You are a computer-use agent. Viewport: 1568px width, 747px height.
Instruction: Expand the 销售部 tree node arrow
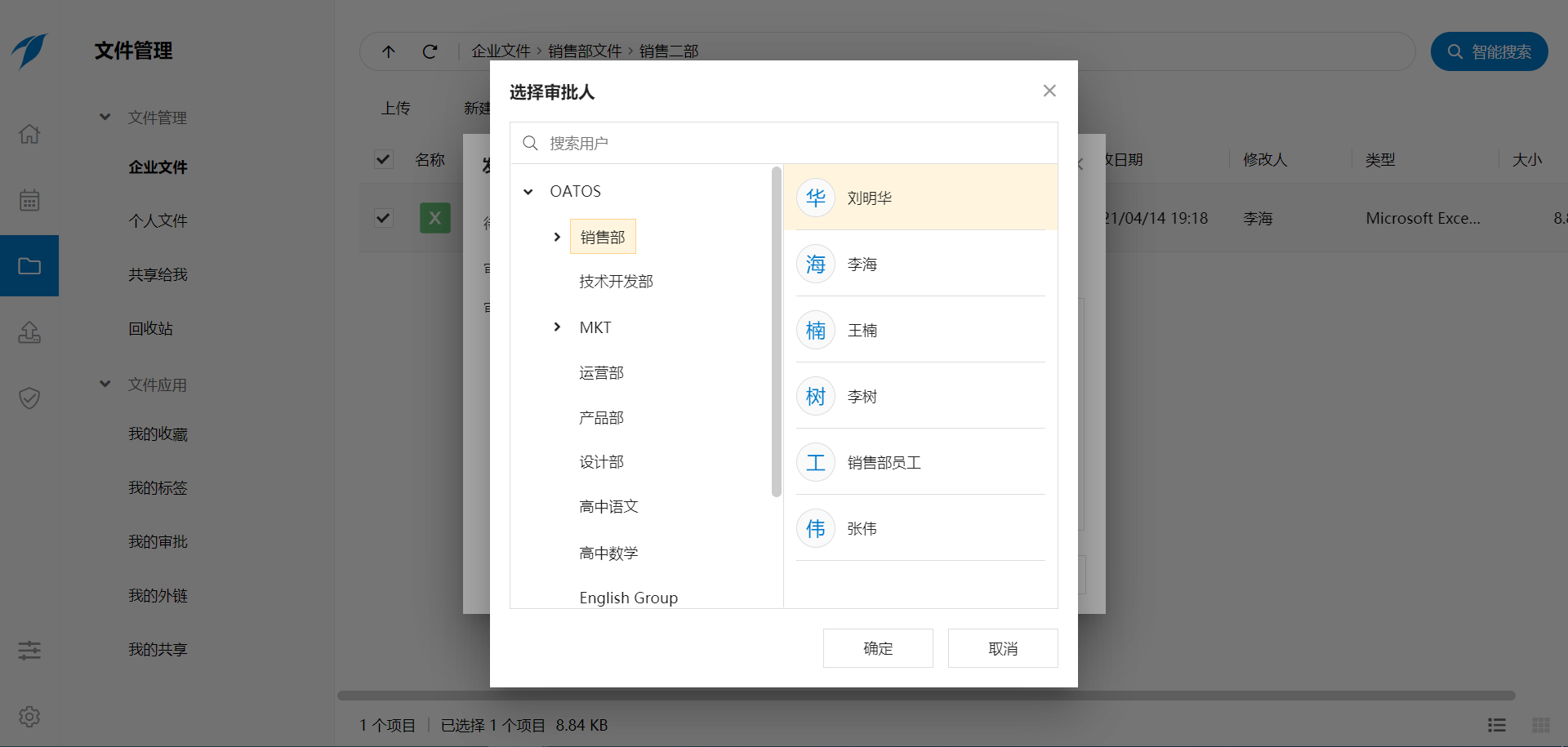[557, 237]
